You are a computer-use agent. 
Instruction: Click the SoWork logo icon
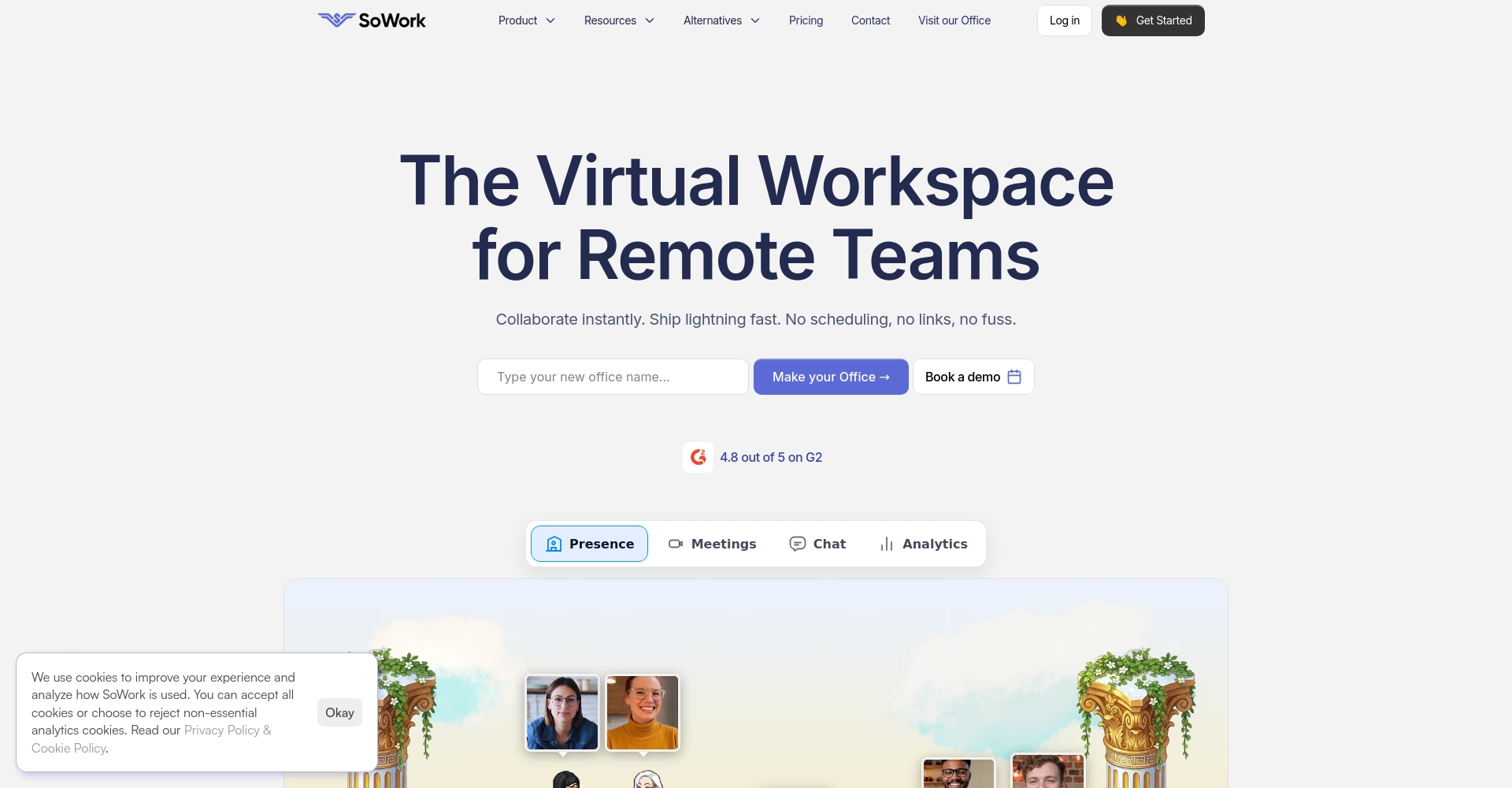(x=336, y=20)
